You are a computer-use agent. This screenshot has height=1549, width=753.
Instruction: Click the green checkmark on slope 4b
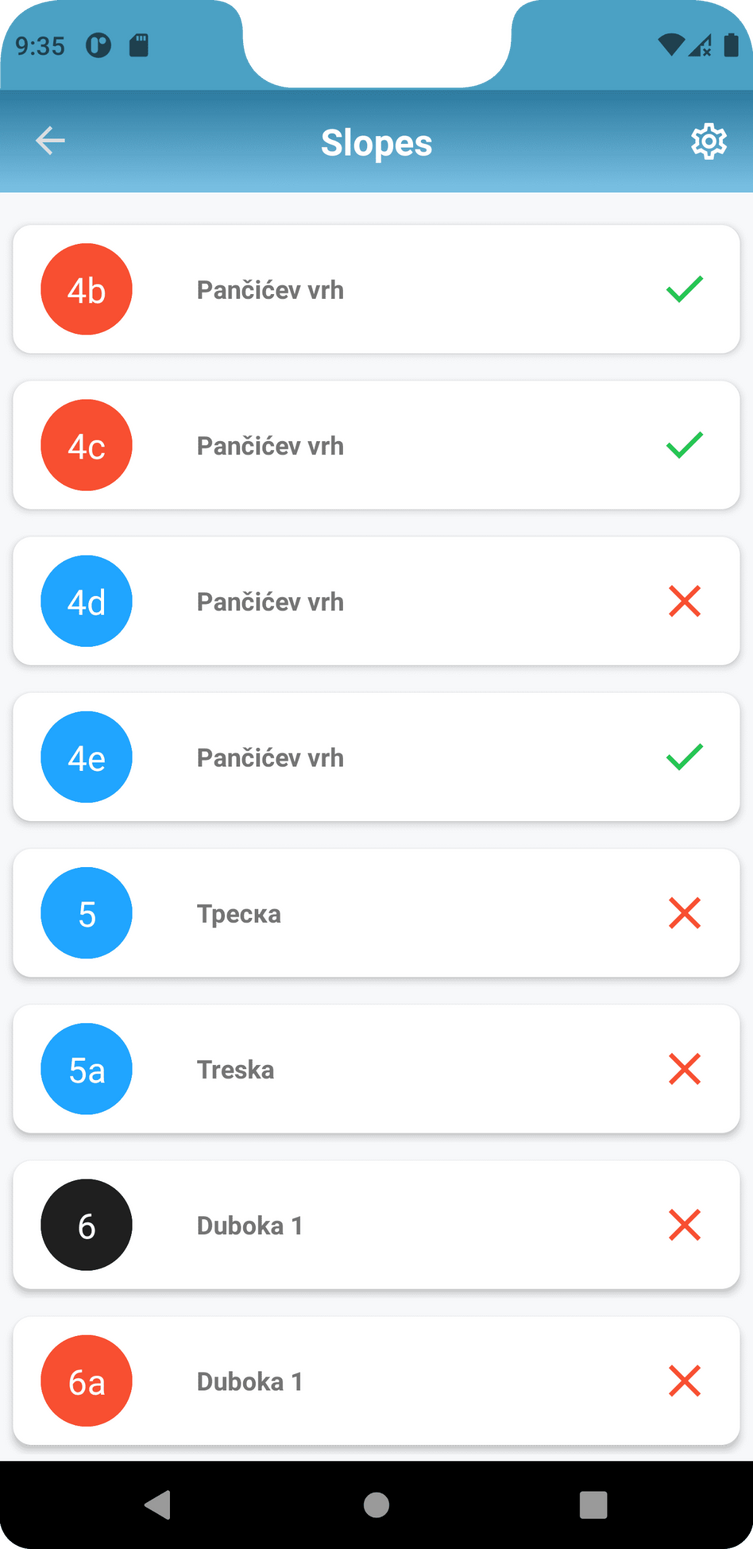click(684, 289)
